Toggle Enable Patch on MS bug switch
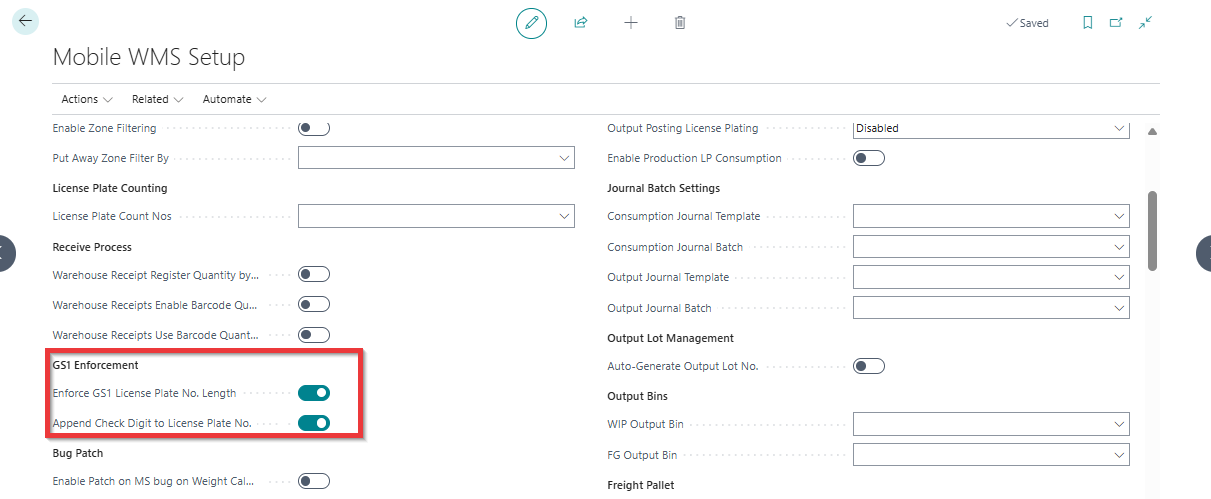Viewport: 1211px width, 499px height. (x=314, y=481)
